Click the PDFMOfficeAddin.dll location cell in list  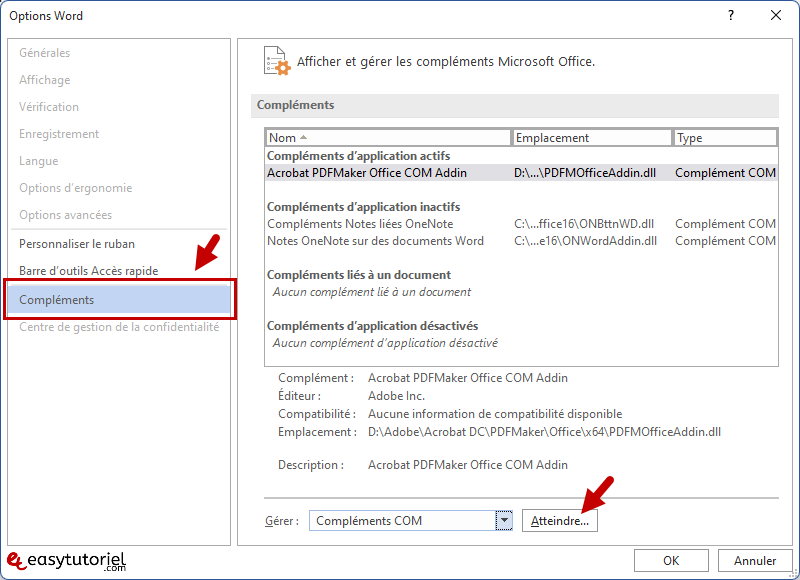coord(585,172)
